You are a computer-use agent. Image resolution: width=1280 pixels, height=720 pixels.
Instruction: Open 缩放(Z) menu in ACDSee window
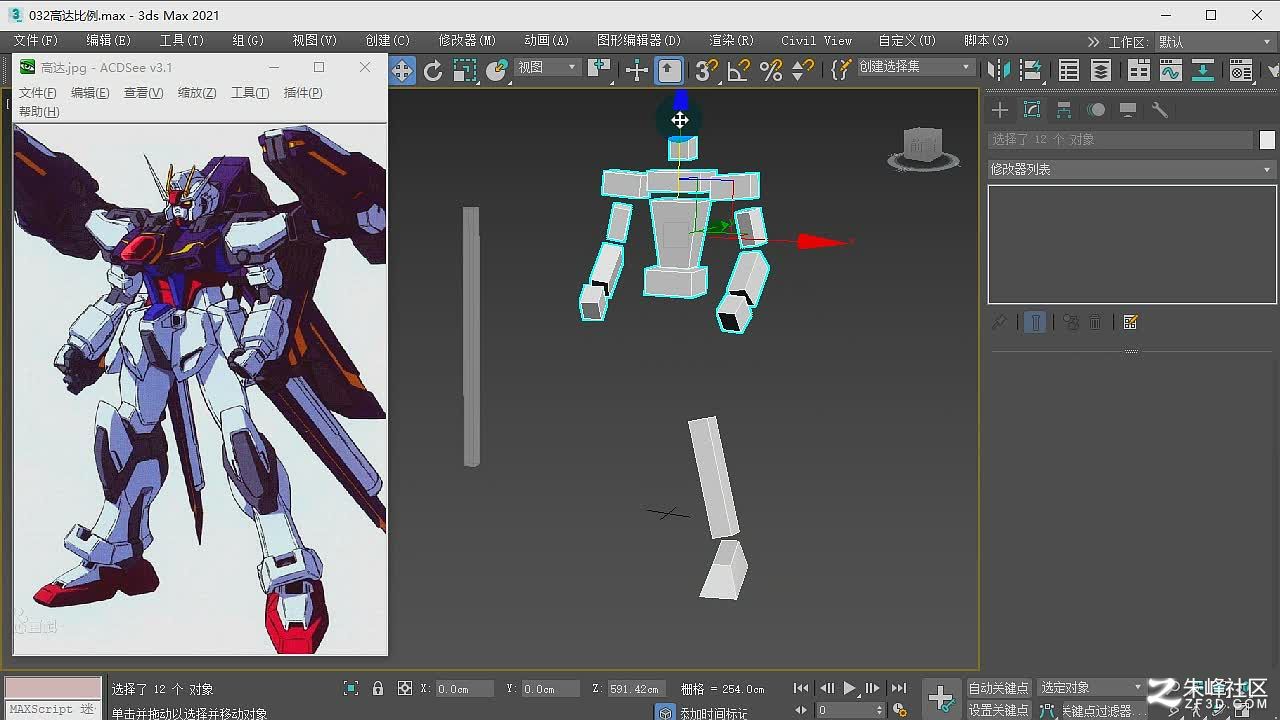(197, 92)
